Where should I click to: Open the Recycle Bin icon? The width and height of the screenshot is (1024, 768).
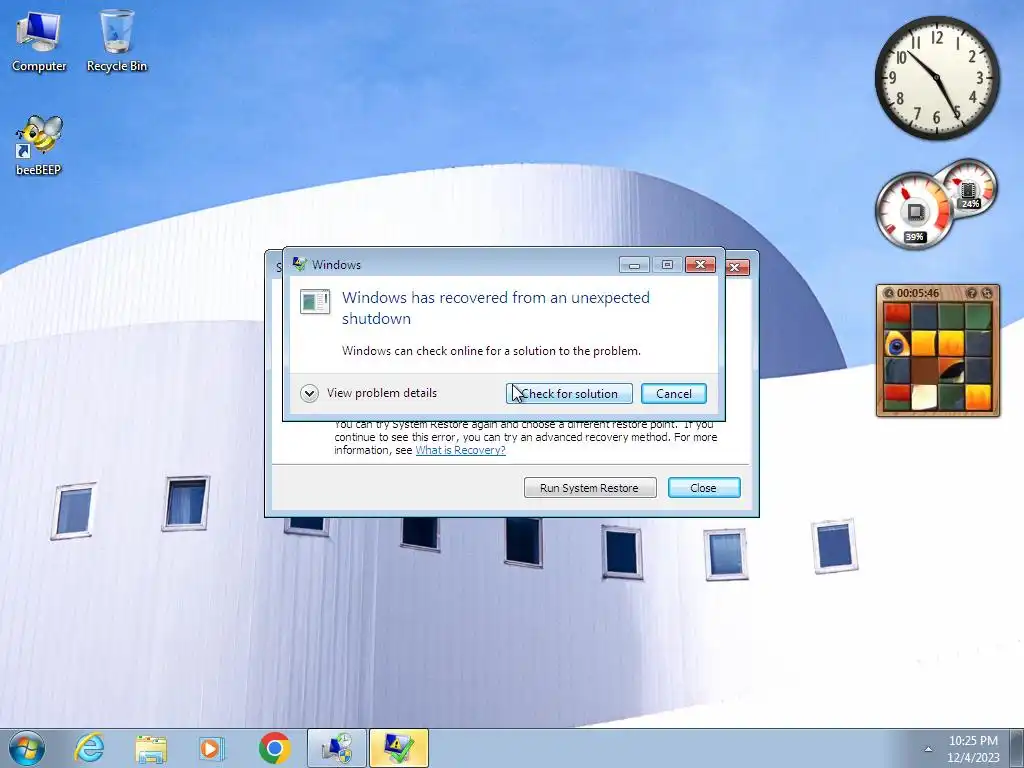[x=117, y=41]
